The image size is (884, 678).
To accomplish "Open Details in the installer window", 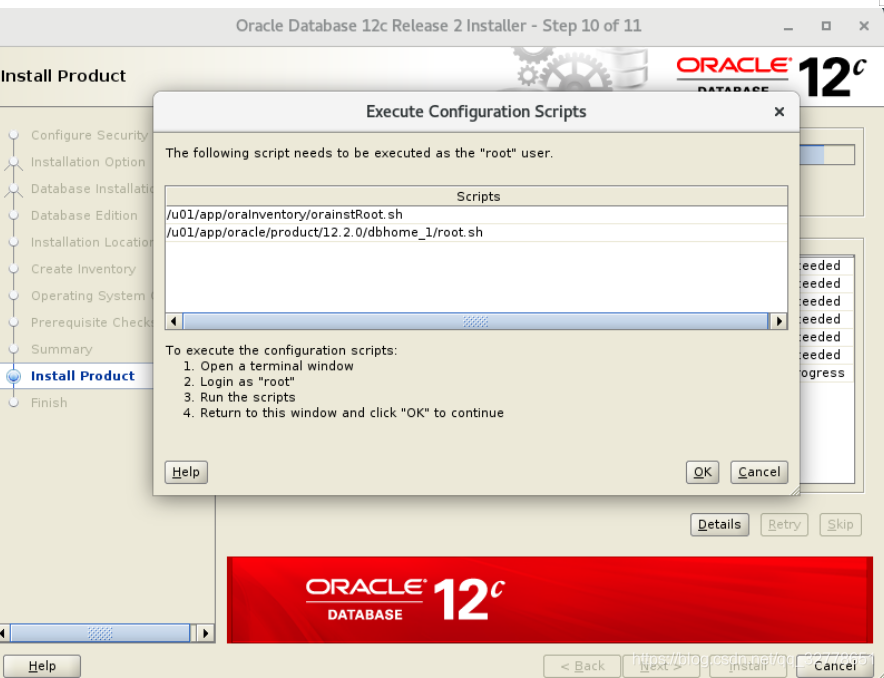I will [719, 525].
